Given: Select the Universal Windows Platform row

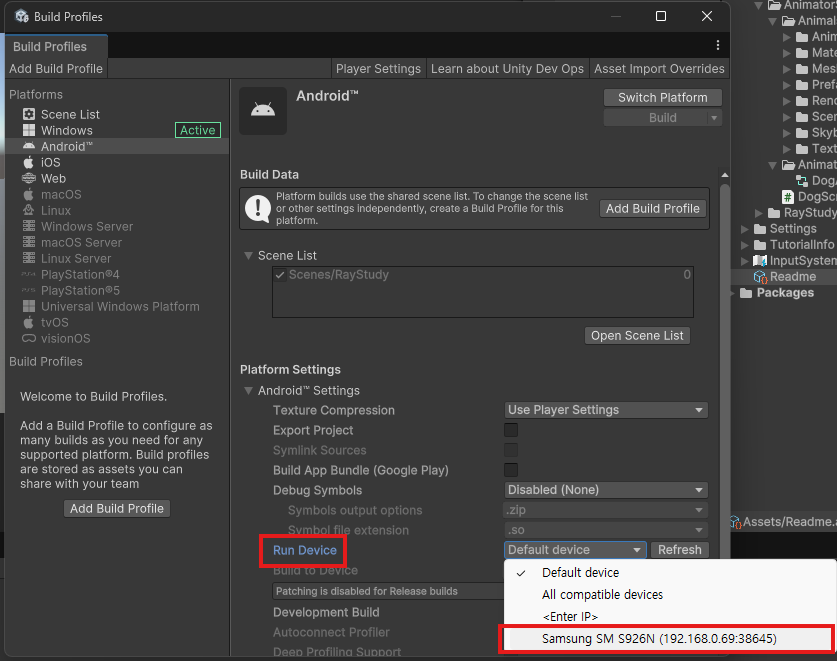Looking at the screenshot, I should point(117,306).
